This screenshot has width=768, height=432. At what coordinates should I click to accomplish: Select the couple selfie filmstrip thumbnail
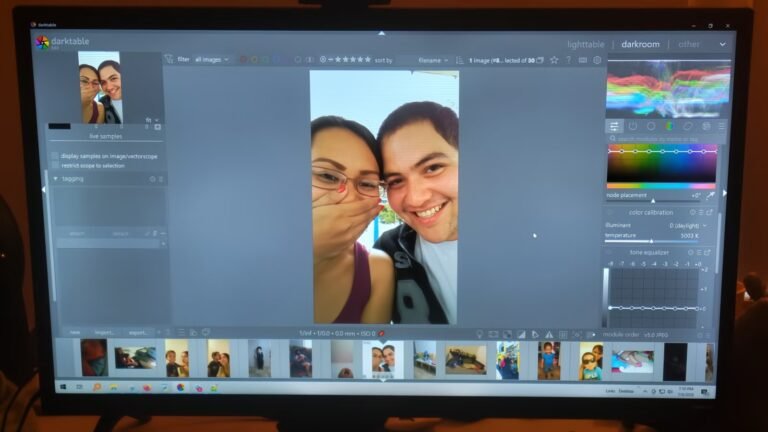(383, 360)
